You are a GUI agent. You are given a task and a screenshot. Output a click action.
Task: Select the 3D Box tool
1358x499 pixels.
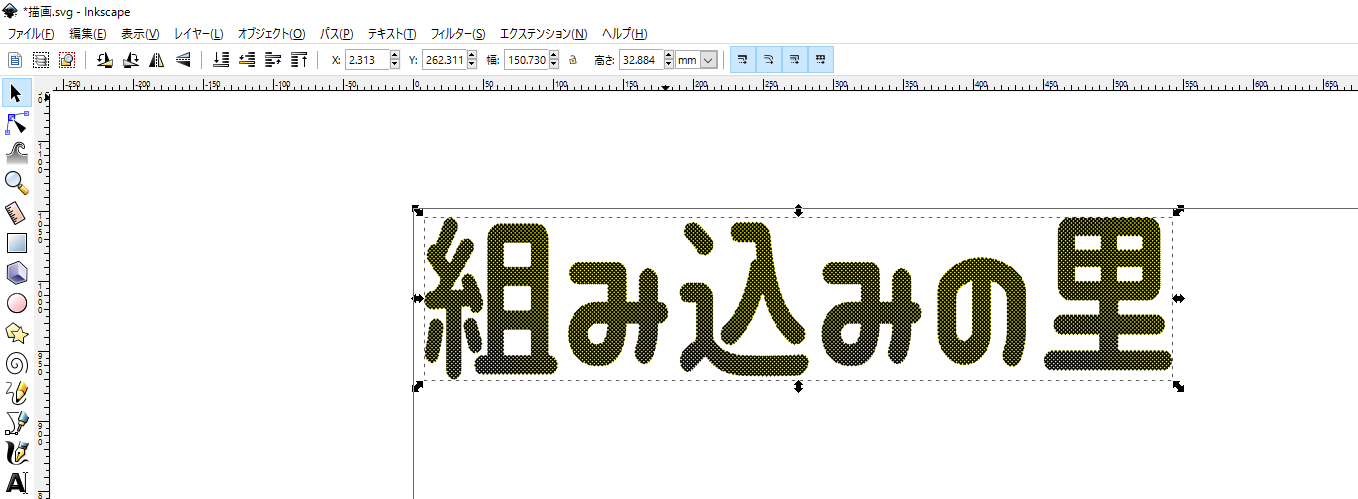click(x=16, y=272)
